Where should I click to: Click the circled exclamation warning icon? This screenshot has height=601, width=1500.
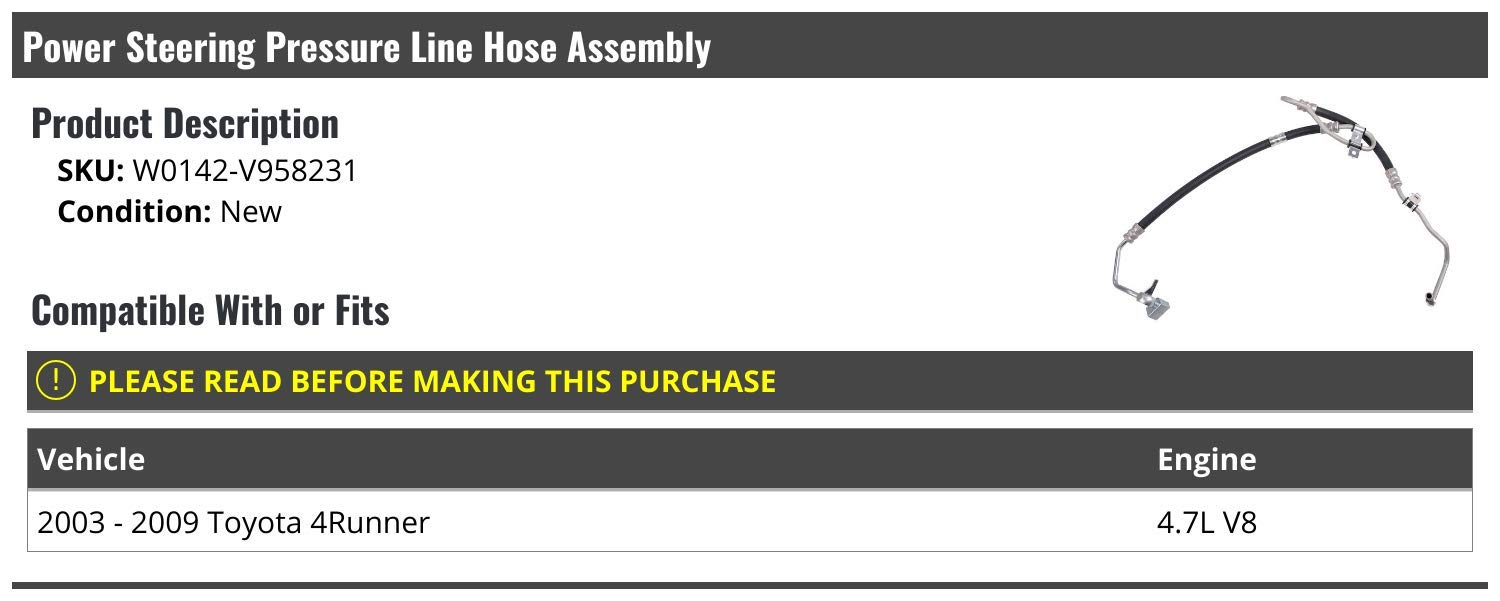(x=56, y=381)
